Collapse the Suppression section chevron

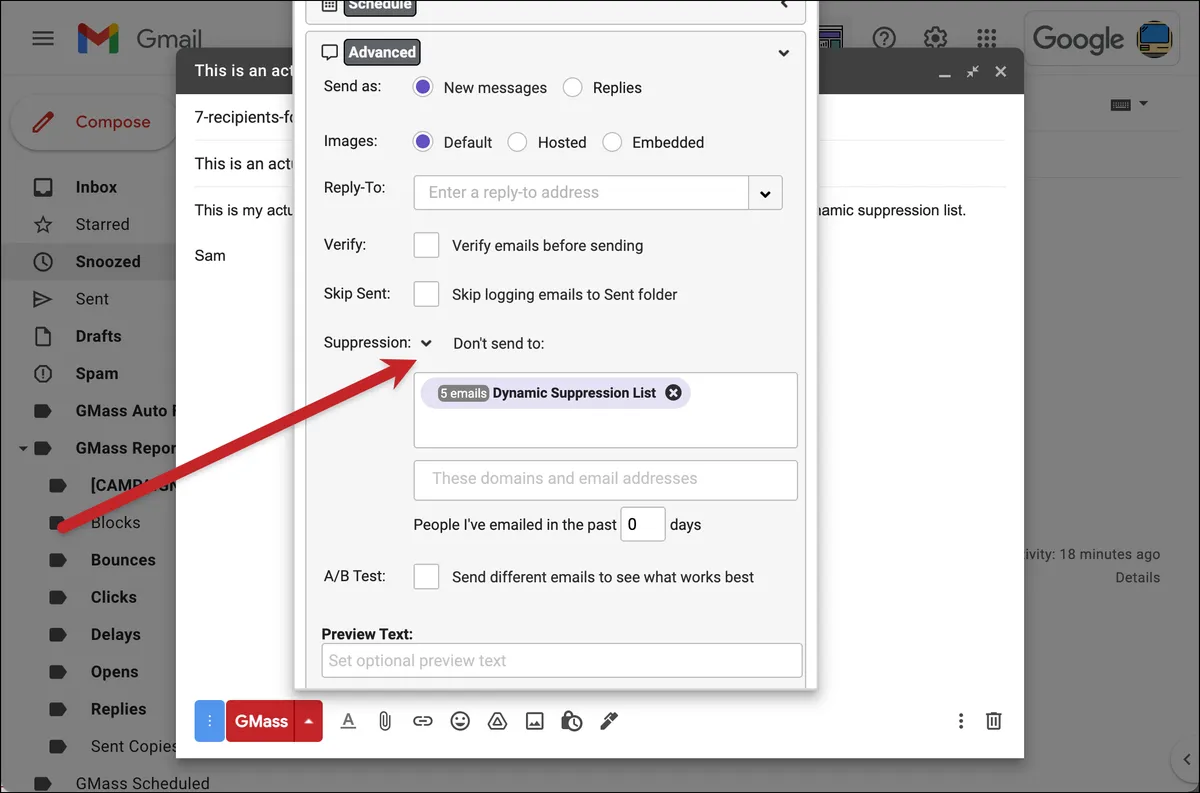(x=426, y=343)
